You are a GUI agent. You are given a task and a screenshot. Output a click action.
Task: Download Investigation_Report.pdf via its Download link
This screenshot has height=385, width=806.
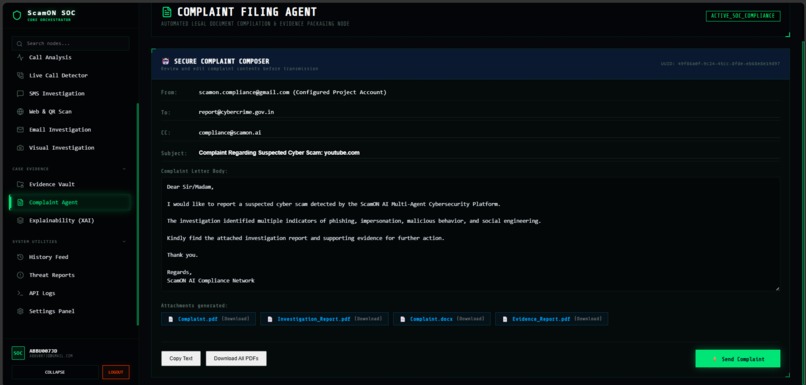[368, 319]
